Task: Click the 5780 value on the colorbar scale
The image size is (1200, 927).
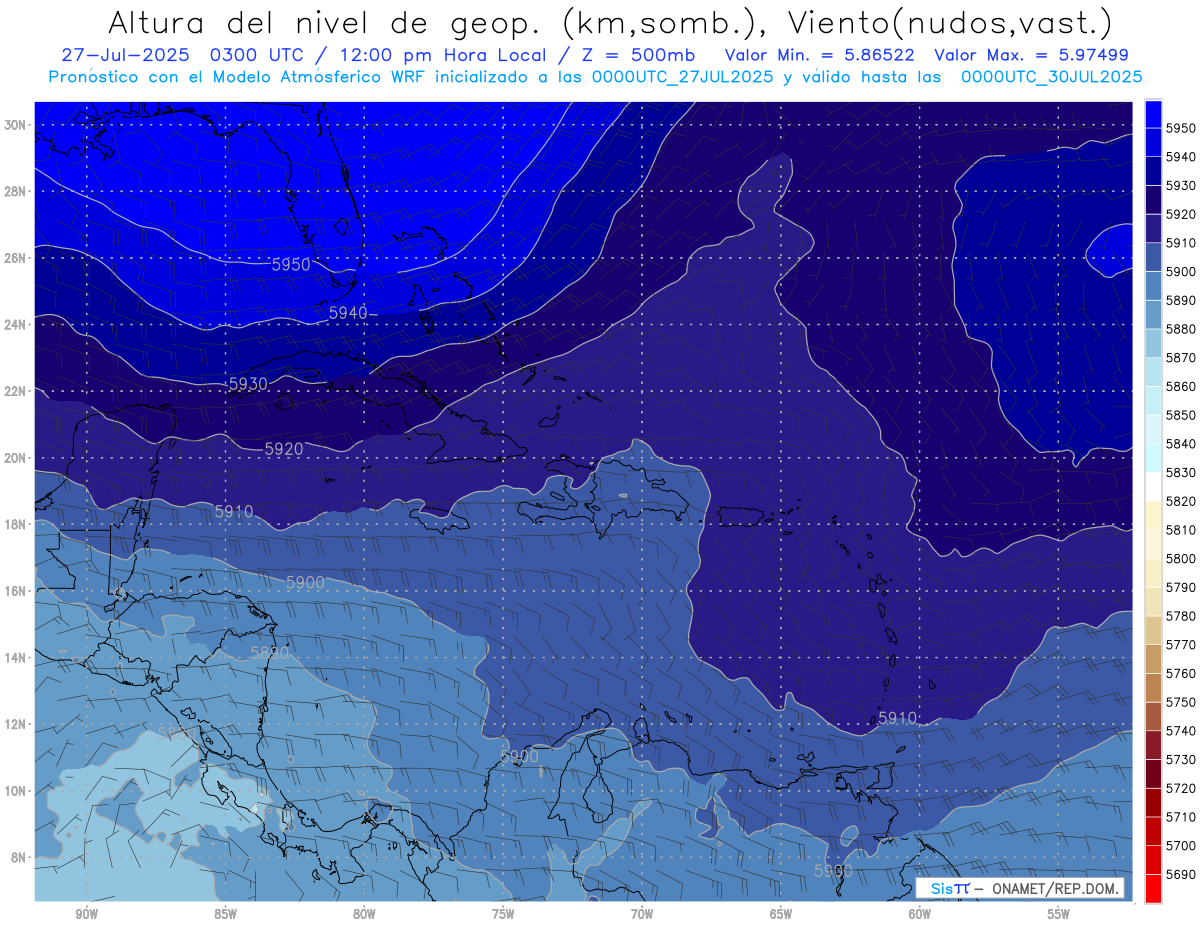Action: point(1181,616)
